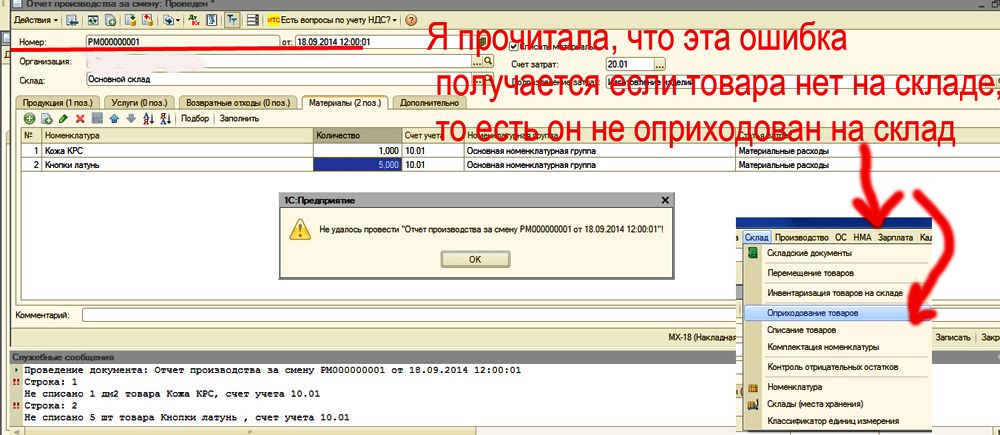The image size is (1000, 435).
Task: Select 'Складские документы' menu item
Action: [837, 253]
